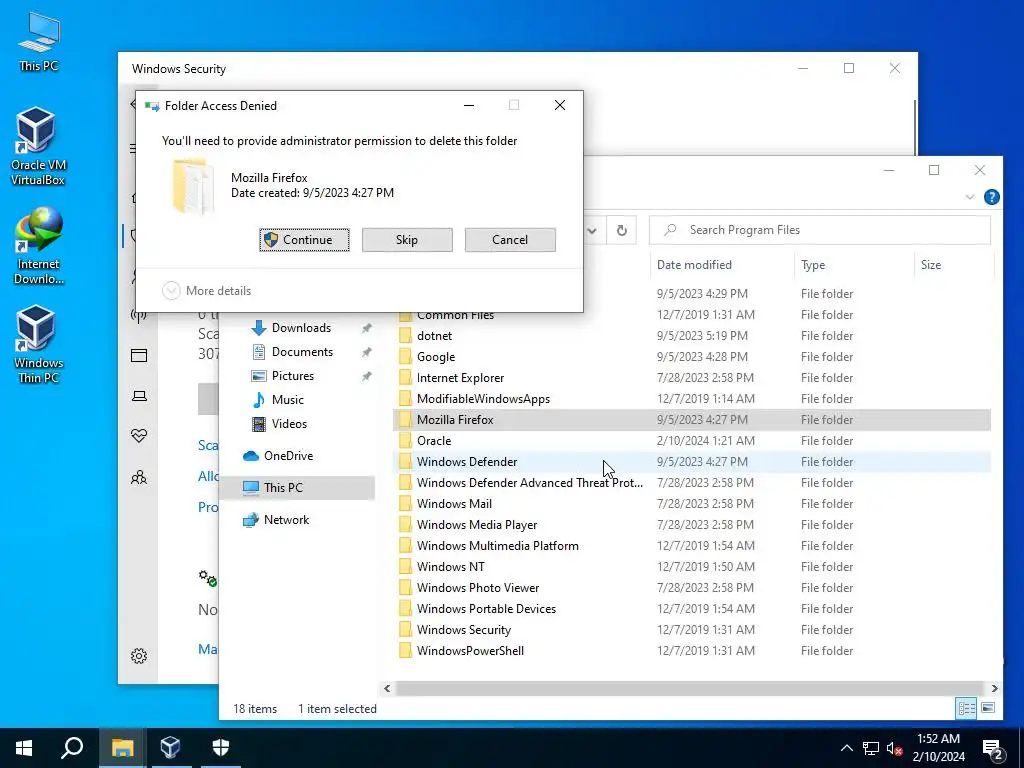This screenshot has height=768, width=1024.
Task: Show hidden tray icons chevron
Action: [x=846, y=748]
